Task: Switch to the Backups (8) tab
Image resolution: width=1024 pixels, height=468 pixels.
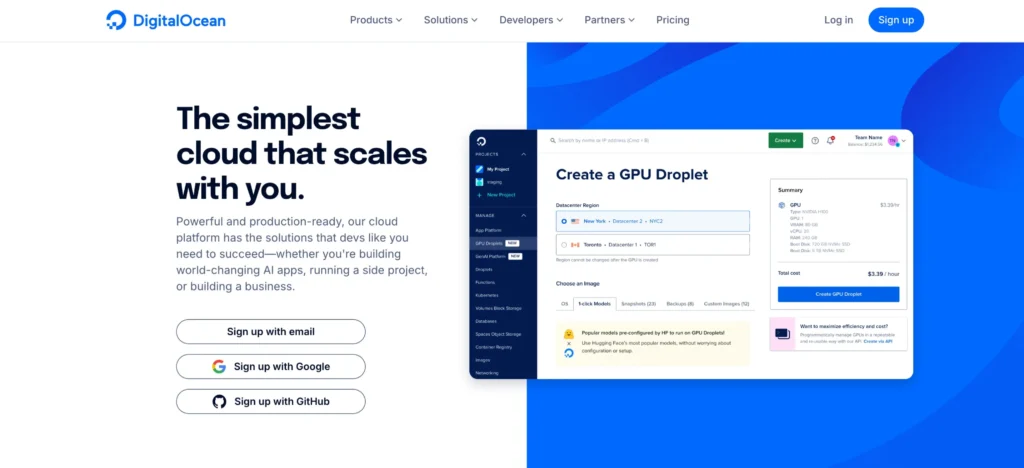Action: coord(680,304)
